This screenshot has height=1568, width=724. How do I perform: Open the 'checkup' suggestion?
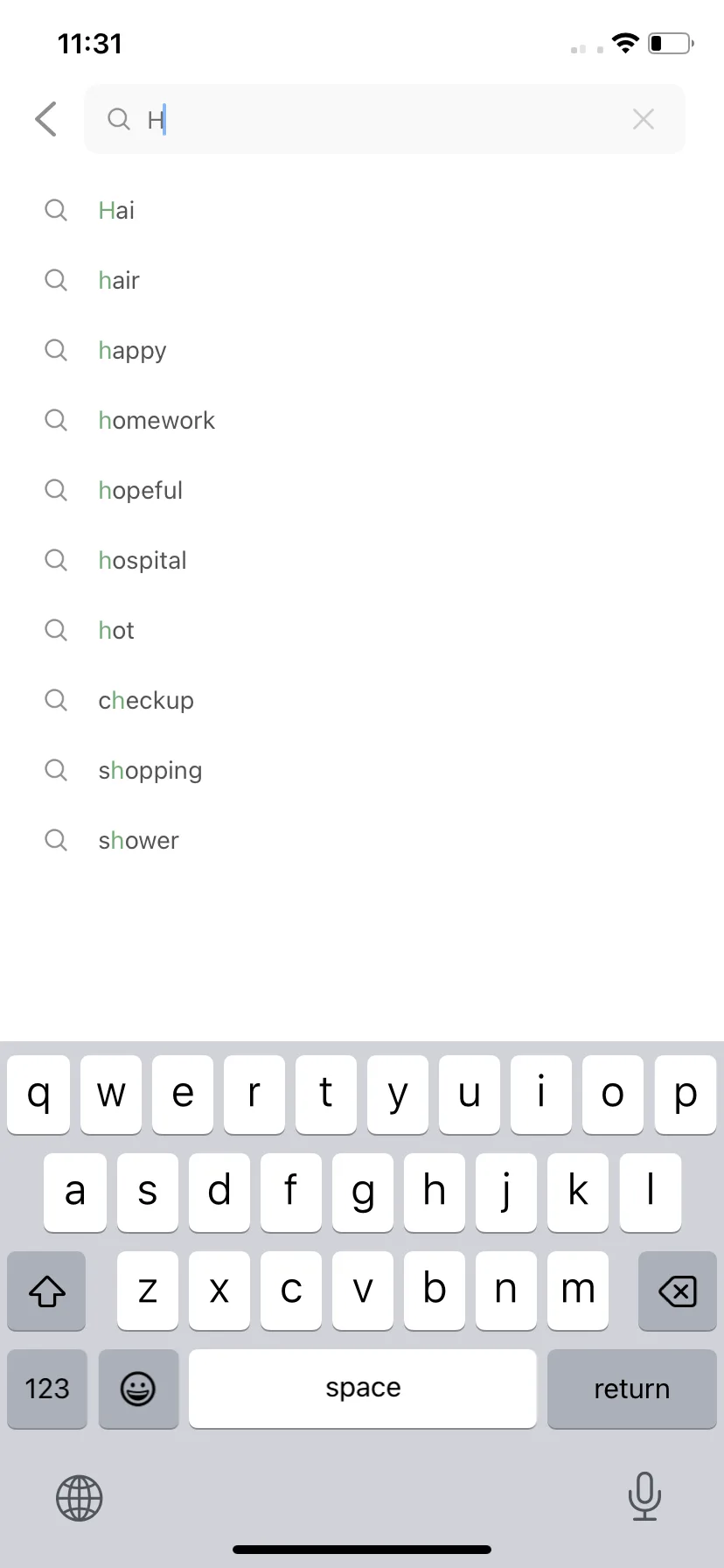(x=362, y=700)
